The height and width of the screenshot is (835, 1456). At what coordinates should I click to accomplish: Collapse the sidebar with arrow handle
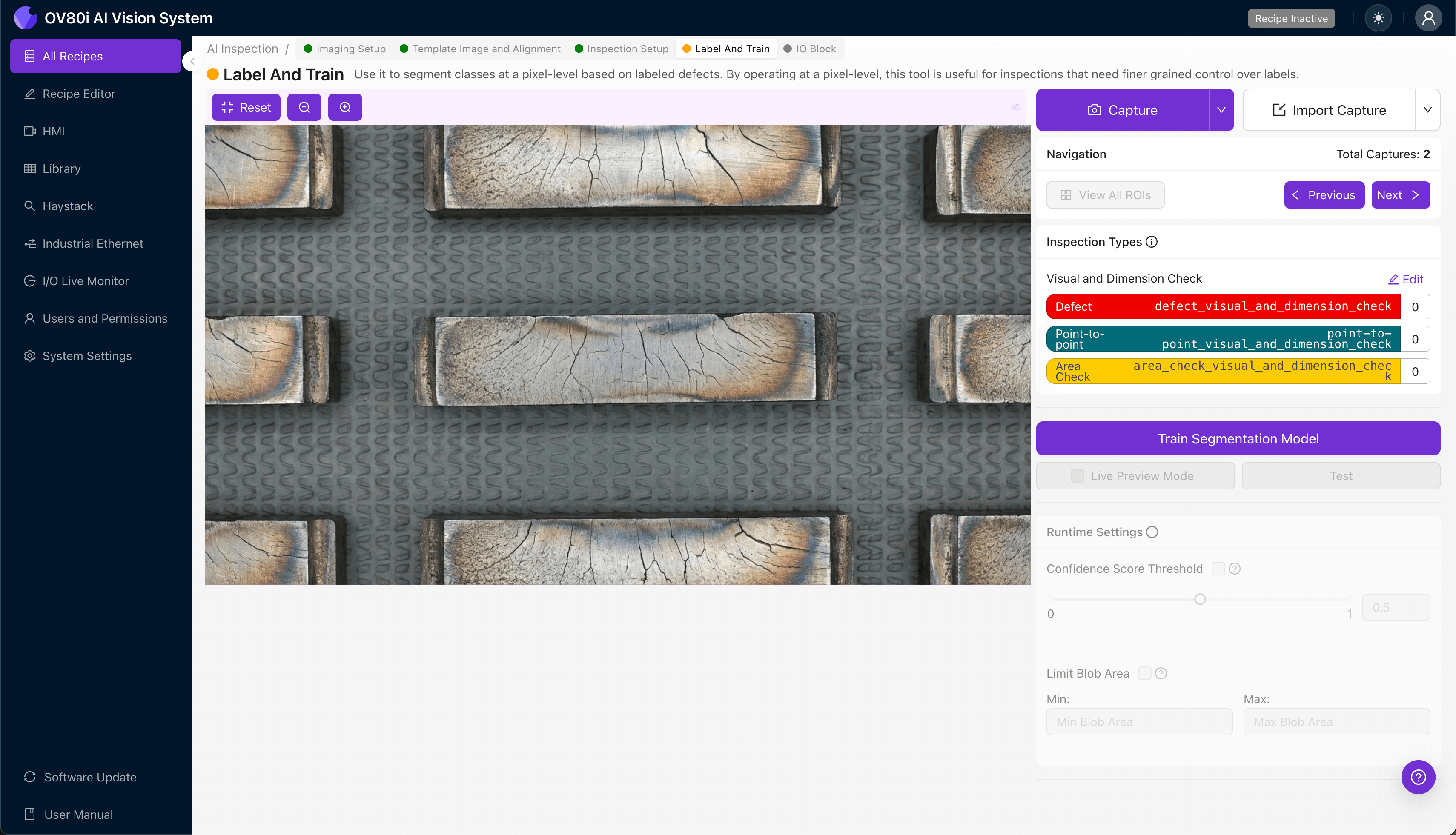[x=193, y=61]
